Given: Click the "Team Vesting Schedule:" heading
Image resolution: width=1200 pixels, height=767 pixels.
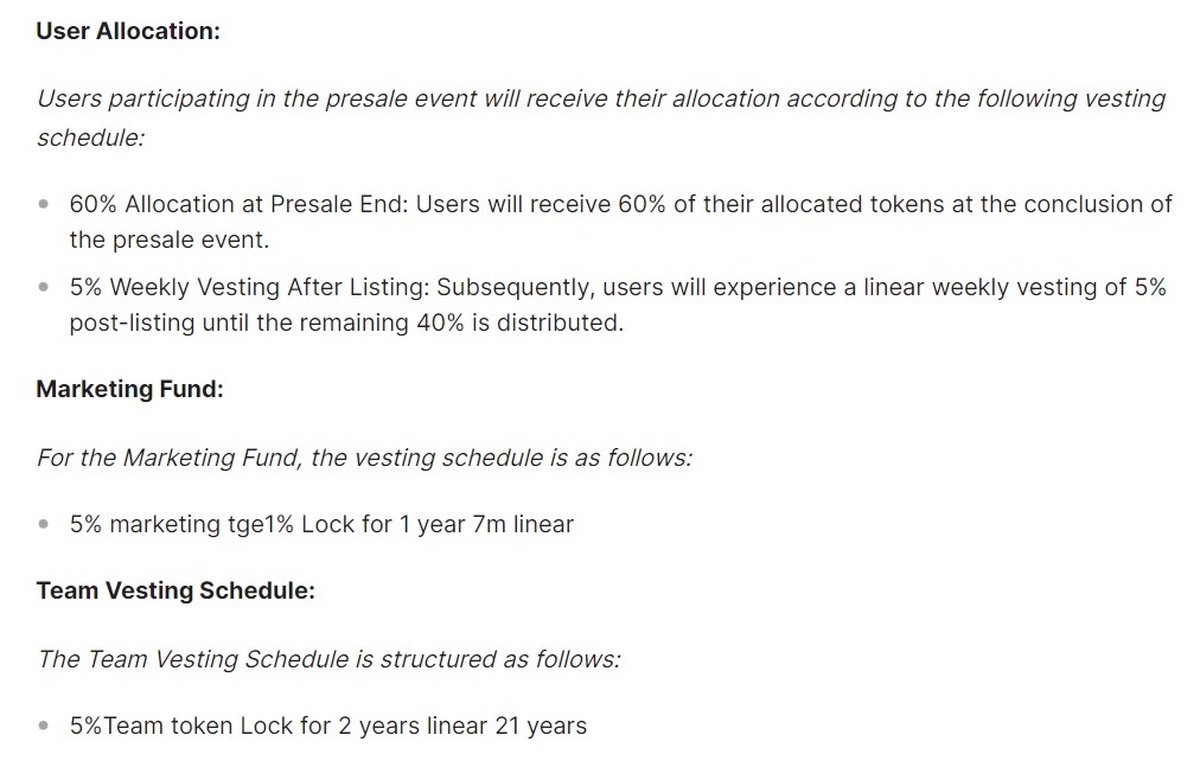Looking at the screenshot, I should pos(176,591).
